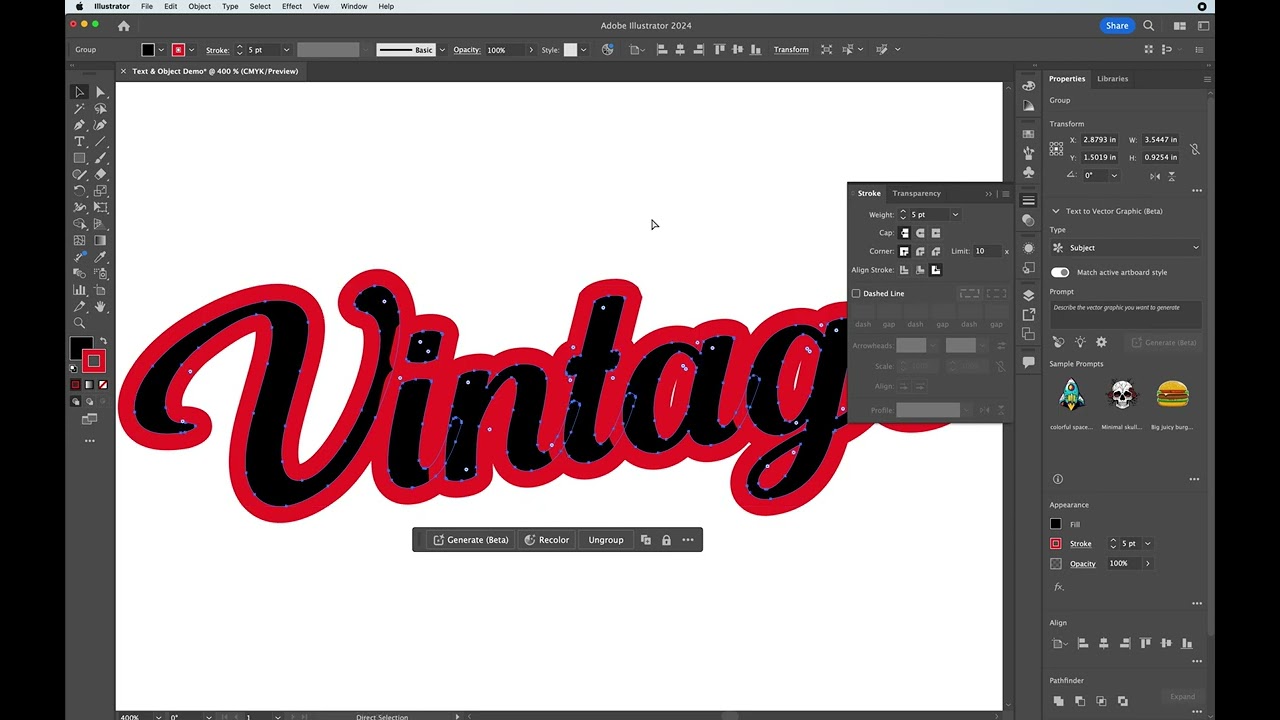Open control bar stroke weight dropdown
Image resolution: width=1280 pixels, height=720 pixels.
[x=286, y=50]
